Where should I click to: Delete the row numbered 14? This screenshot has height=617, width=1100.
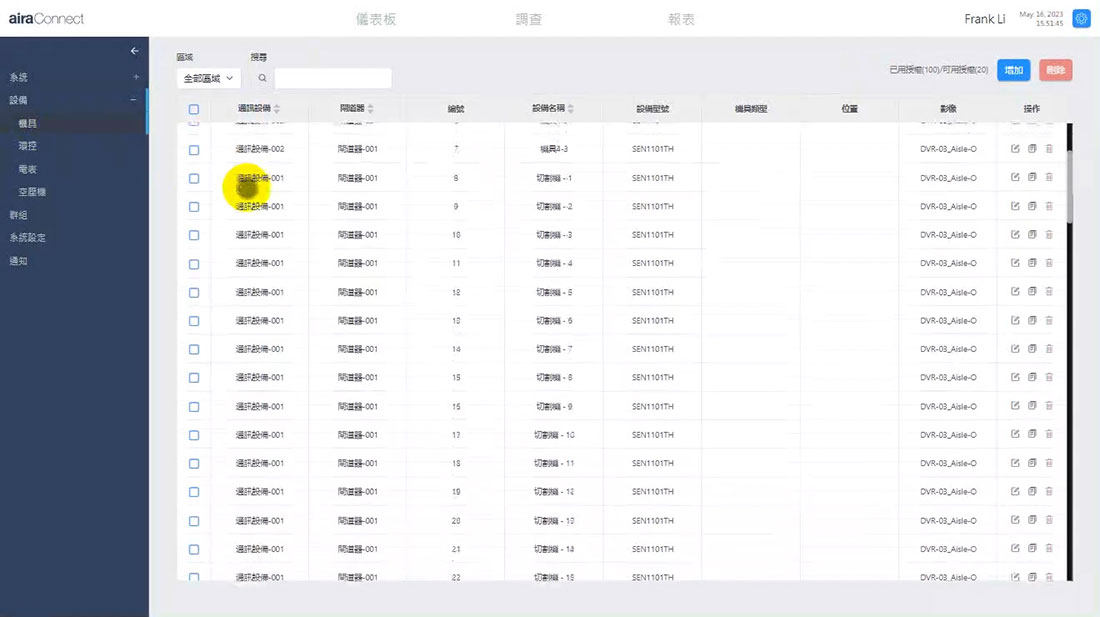pyautogui.click(x=1049, y=348)
